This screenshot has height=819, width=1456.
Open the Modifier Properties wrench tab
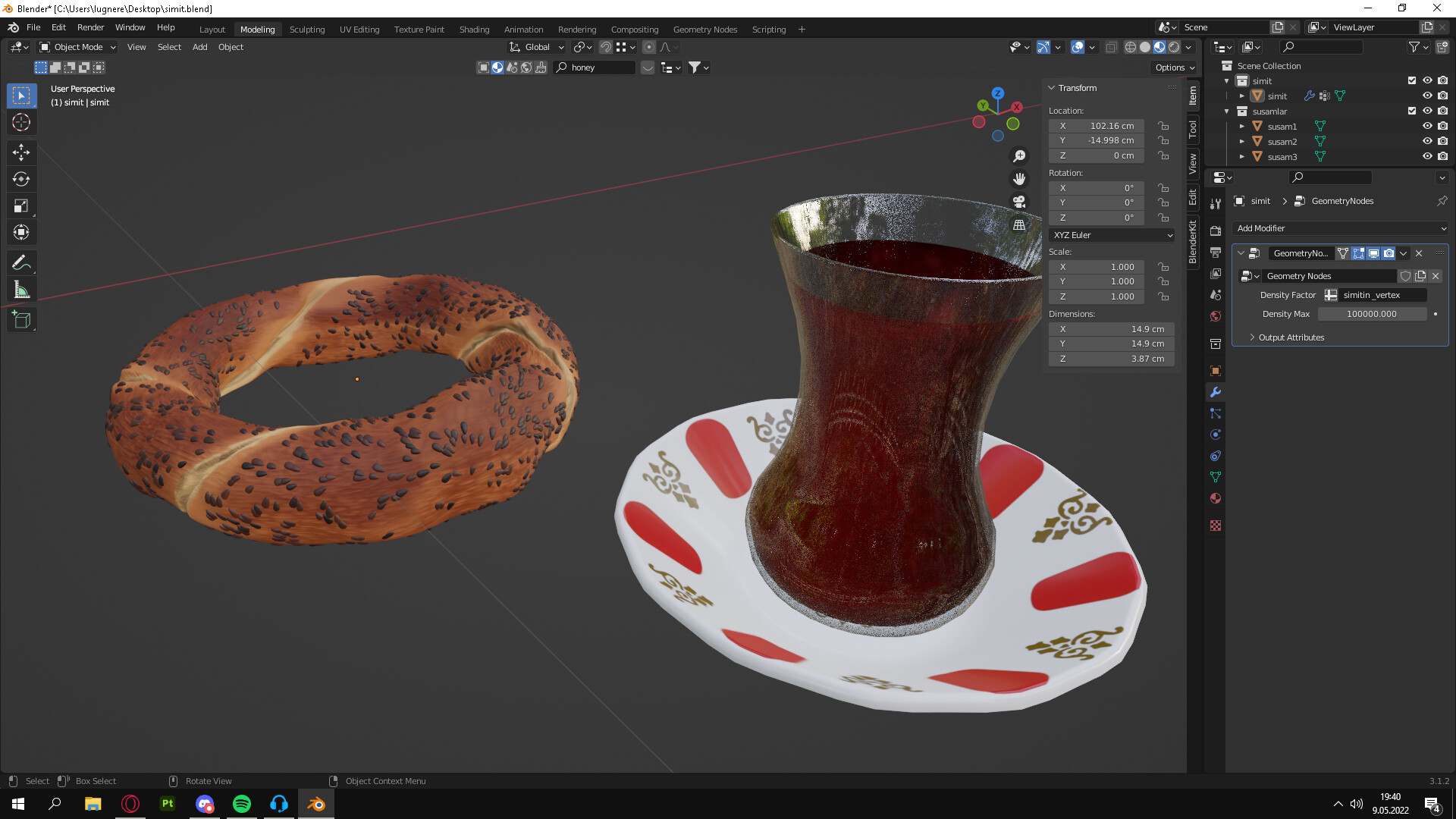point(1215,393)
